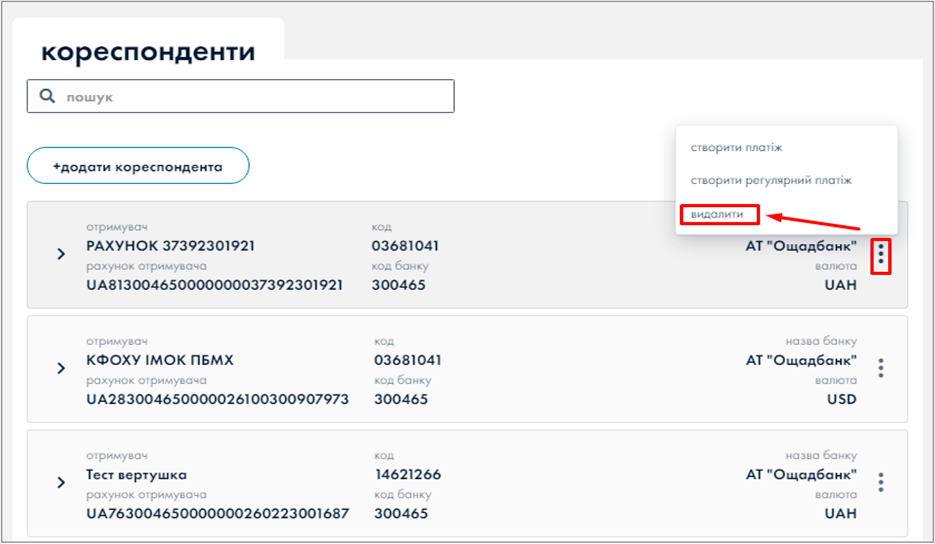The image size is (935, 544).
Task: Click recipient name Тест вертушка
Action: [137, 475]
